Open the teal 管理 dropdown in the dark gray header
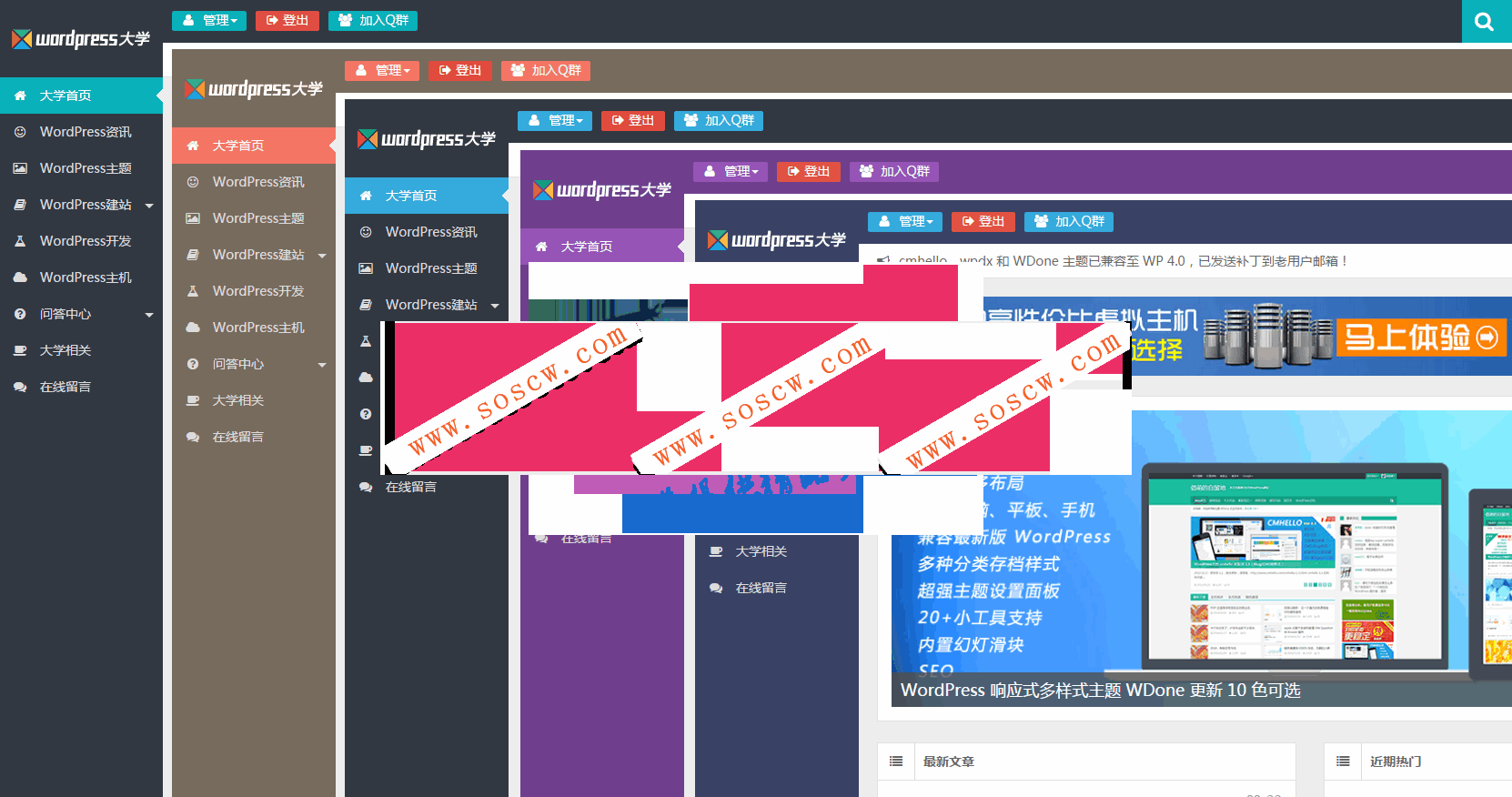Image resolution: width=1512 pixels, height=797 pixels. tap(209, 20)
